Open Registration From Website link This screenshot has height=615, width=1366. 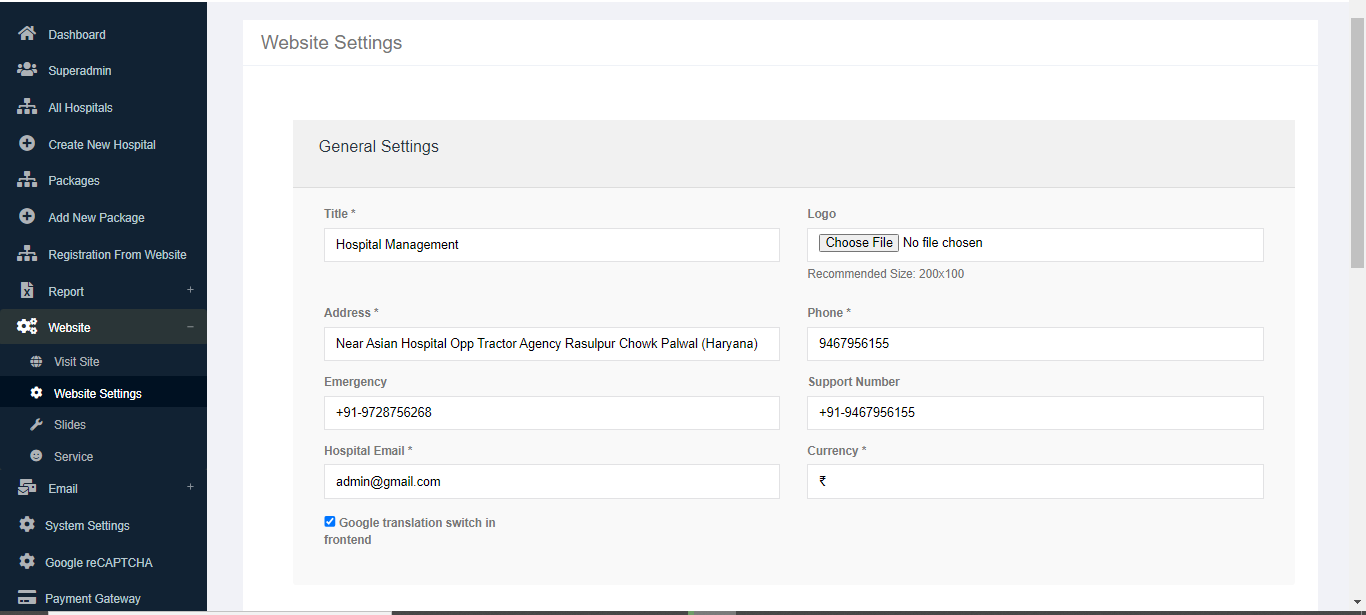tap(117, 255)
